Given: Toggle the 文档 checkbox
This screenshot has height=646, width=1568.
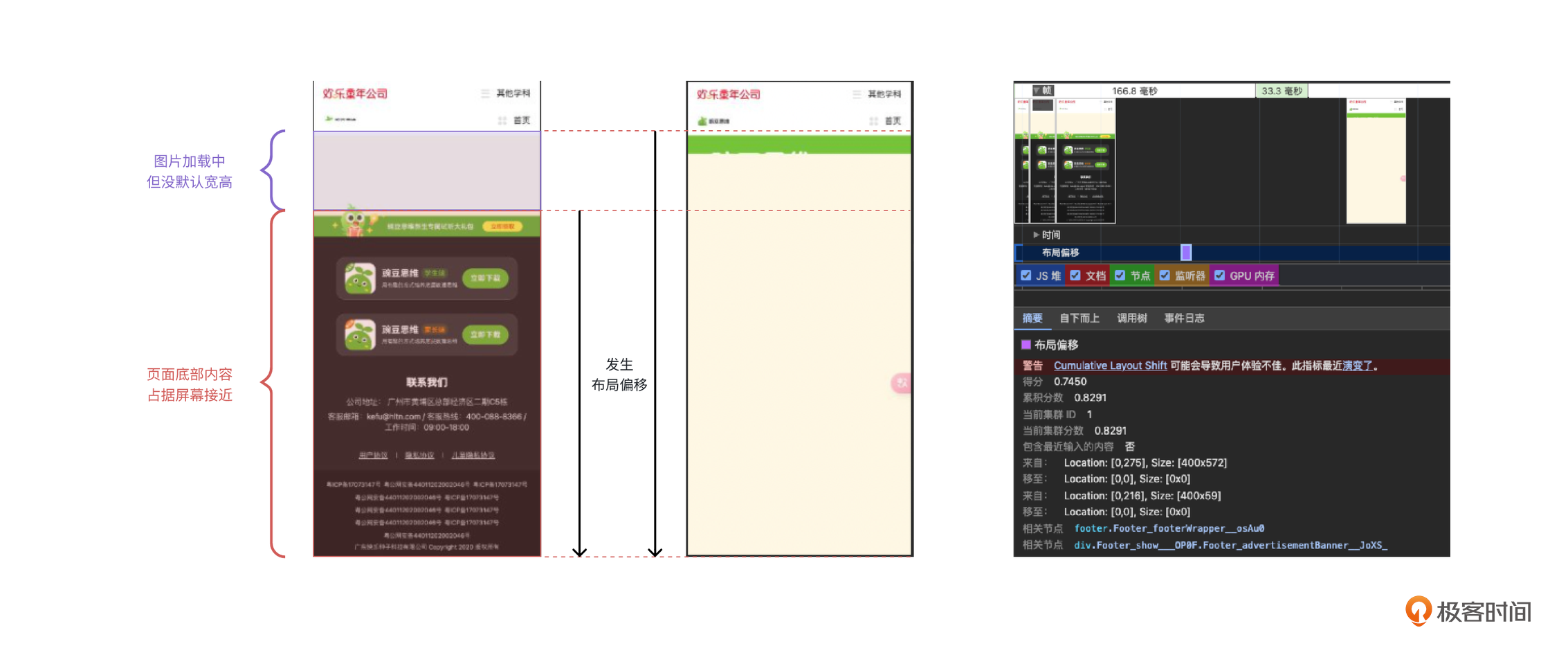Looking at the screenshot, I should pyautogui.click(x=1075, y=276).
